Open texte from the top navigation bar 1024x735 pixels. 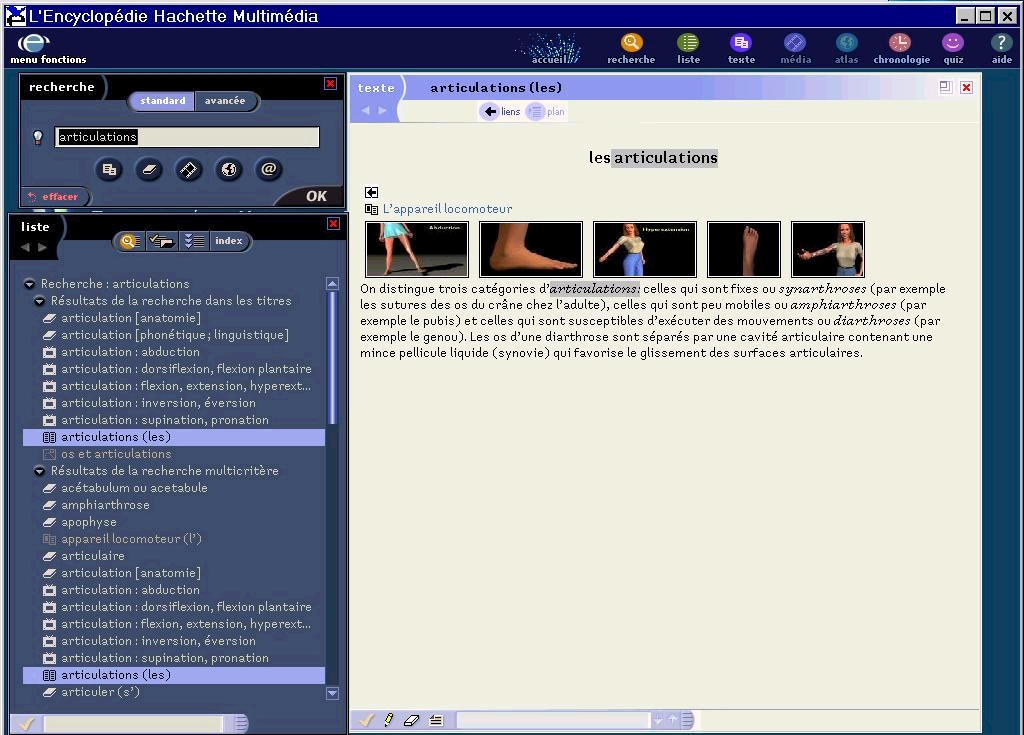tap(741, 49)
